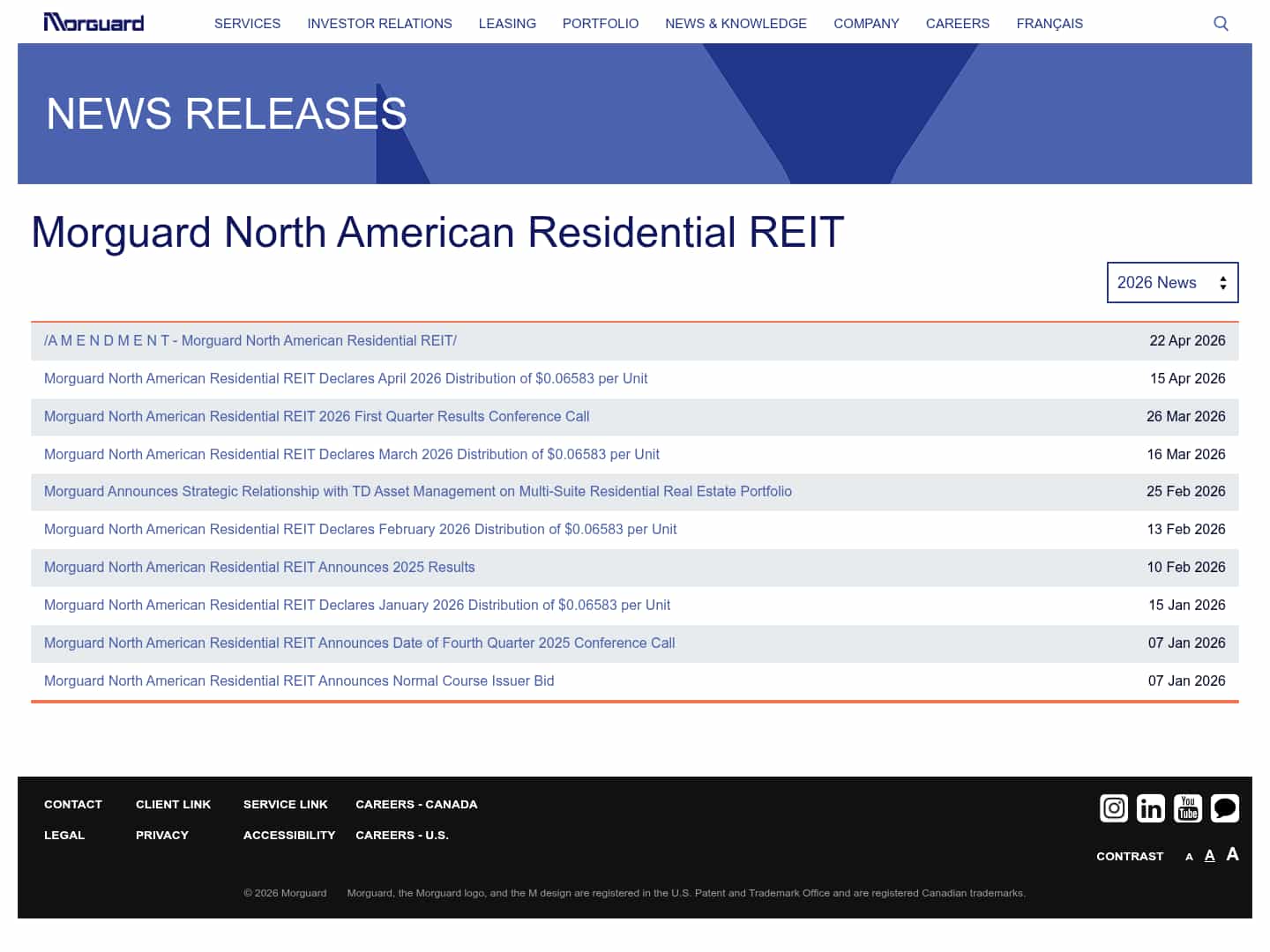The height and width of the screenshot is (952, 1270).
Task: Visit the YouTube channel icon
Action: click(x=1188, y=808)
